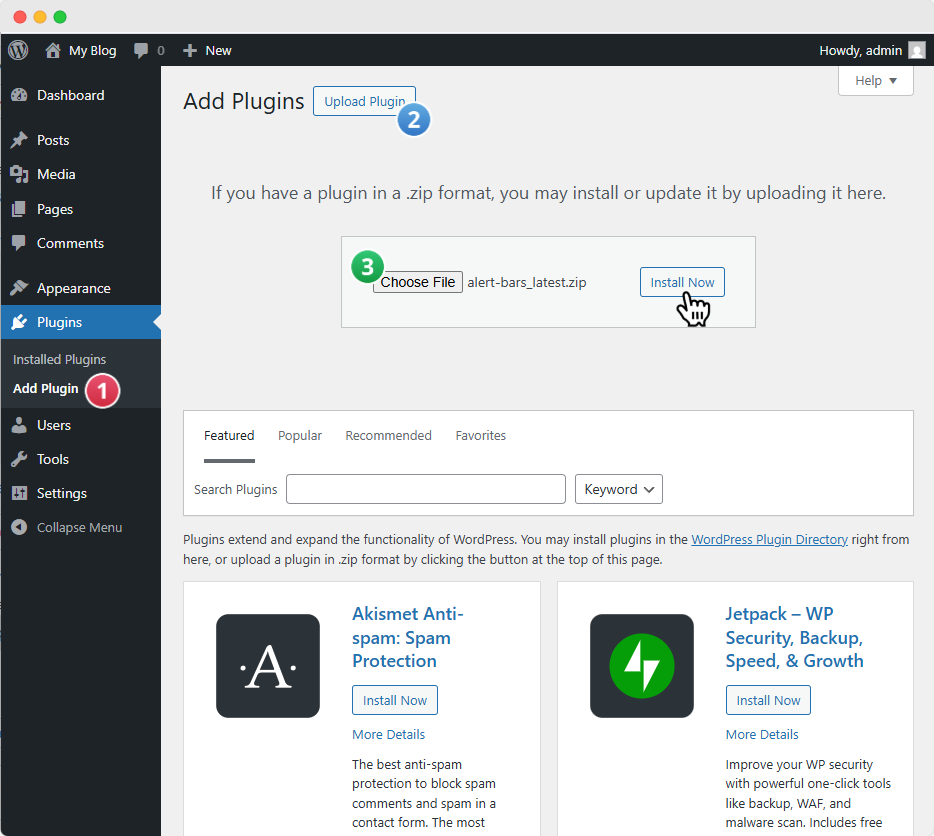
Task: Click the comments bubble icon in admin bar
Action: click(142, 50)
